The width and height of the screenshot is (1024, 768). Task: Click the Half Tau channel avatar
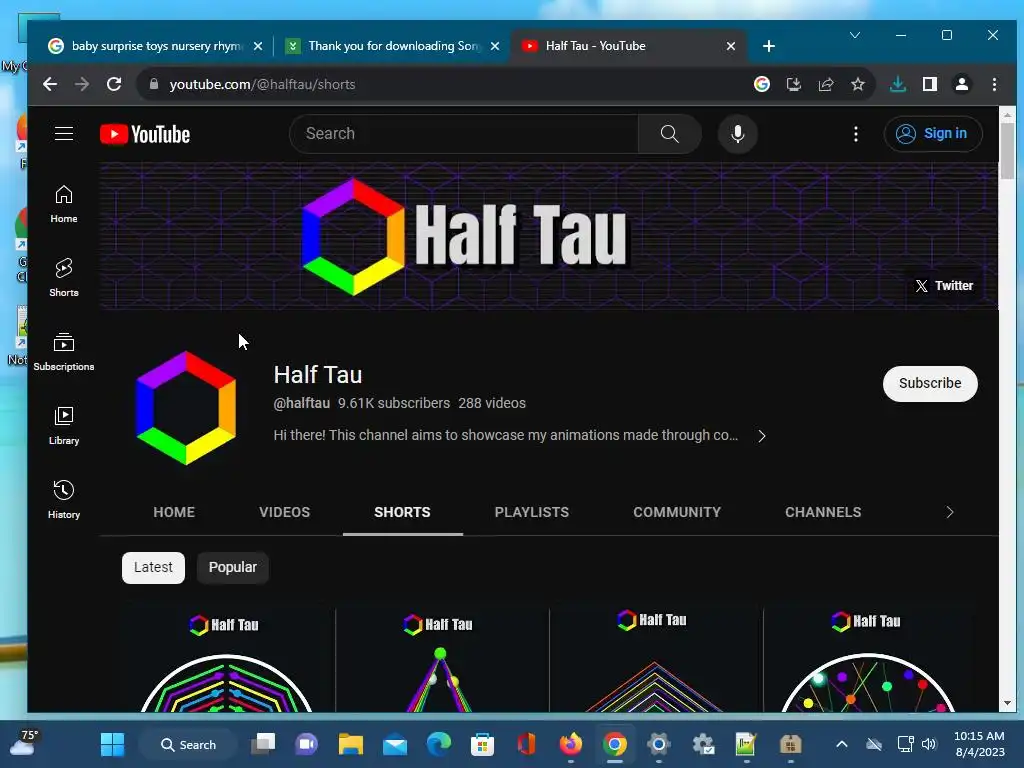click(x=185, y=408)
